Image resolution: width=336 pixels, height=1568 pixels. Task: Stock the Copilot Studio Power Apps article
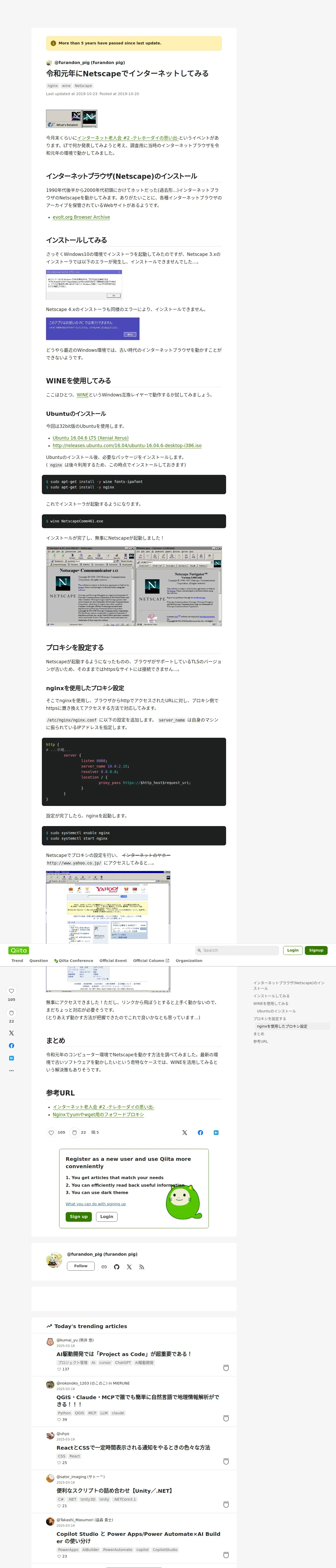tap(226, 1555)
